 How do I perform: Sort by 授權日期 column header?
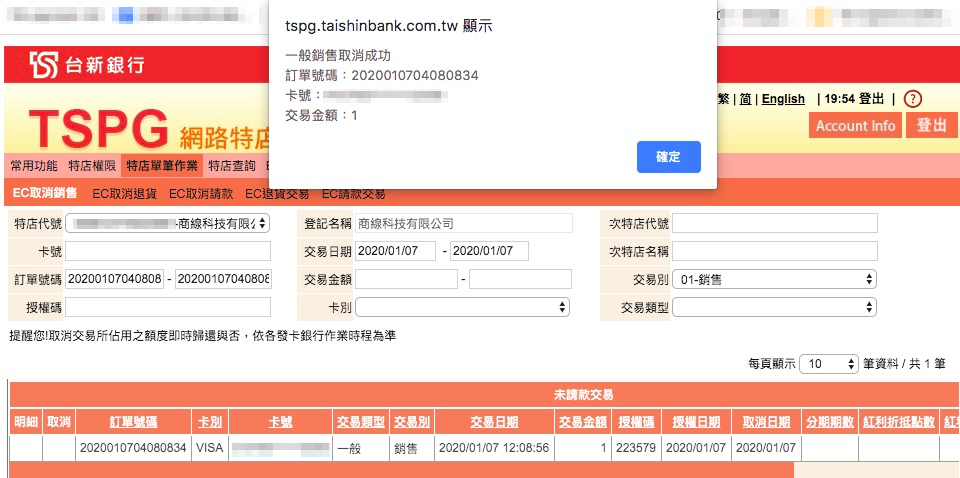[x=696, y=422]
